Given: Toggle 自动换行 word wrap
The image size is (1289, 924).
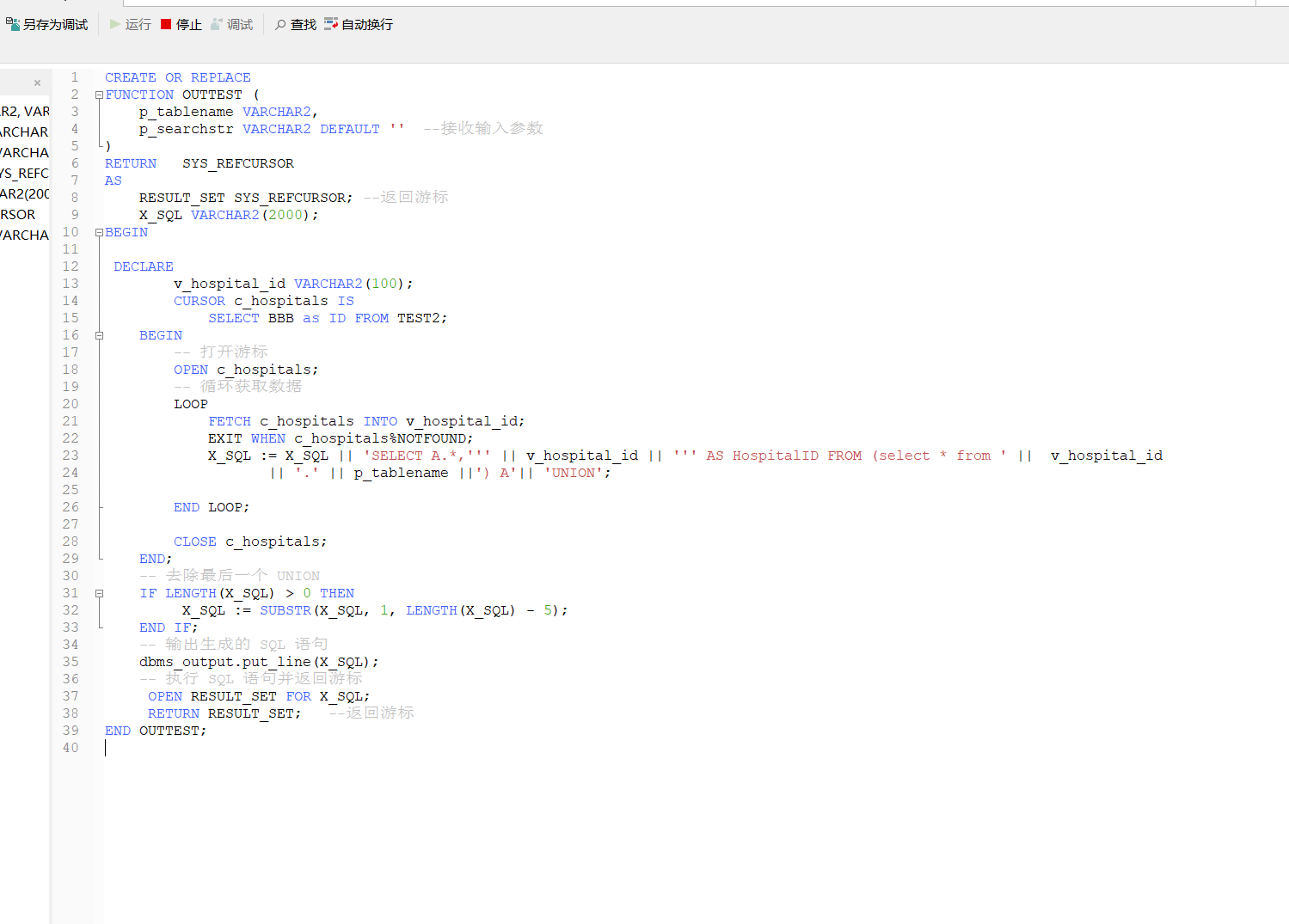Looking at the screenshot, I should click(x=359, y=25).
